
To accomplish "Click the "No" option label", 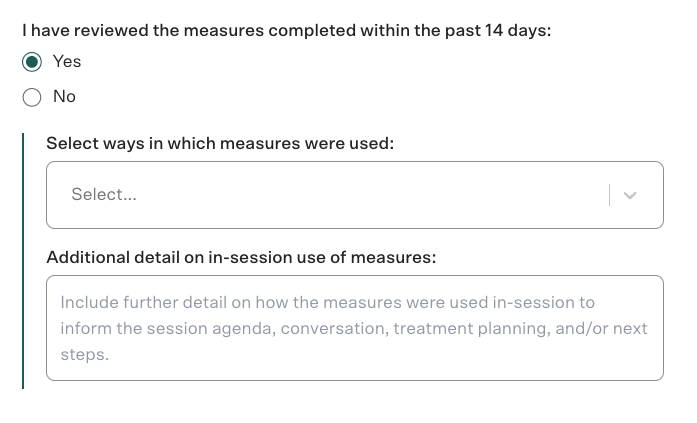I will [x=64, y=97].
